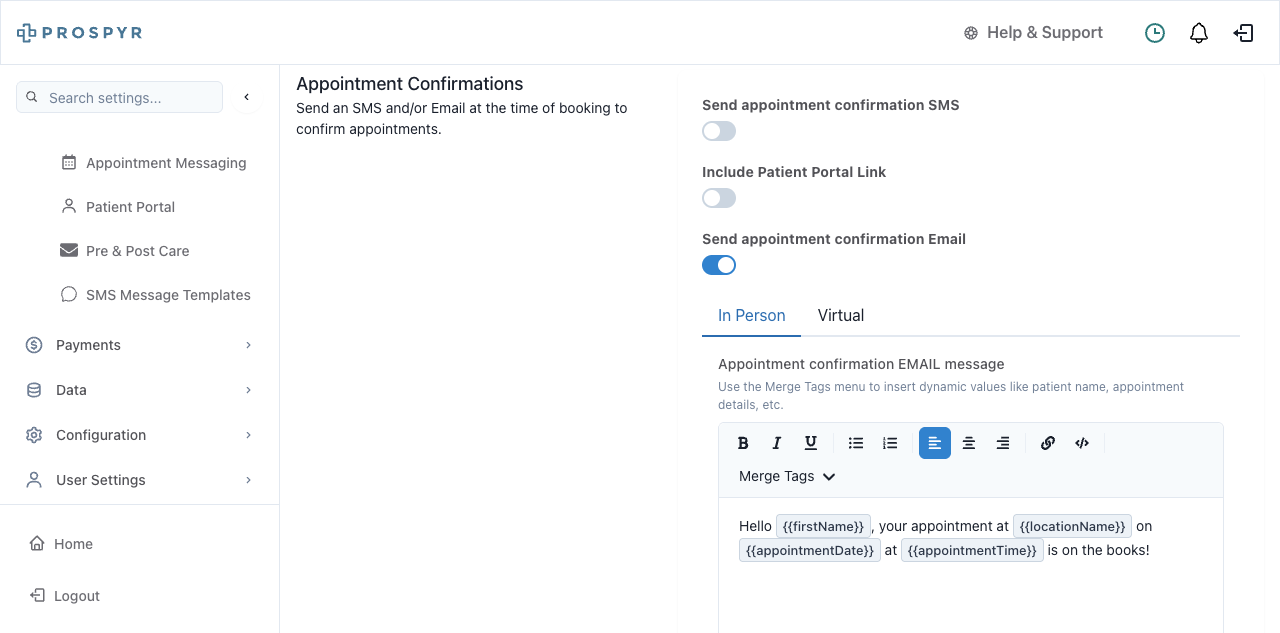Viewport: 1280px width, 633px height.
Task: Toggle underline formatting
Action: [811, 443]
